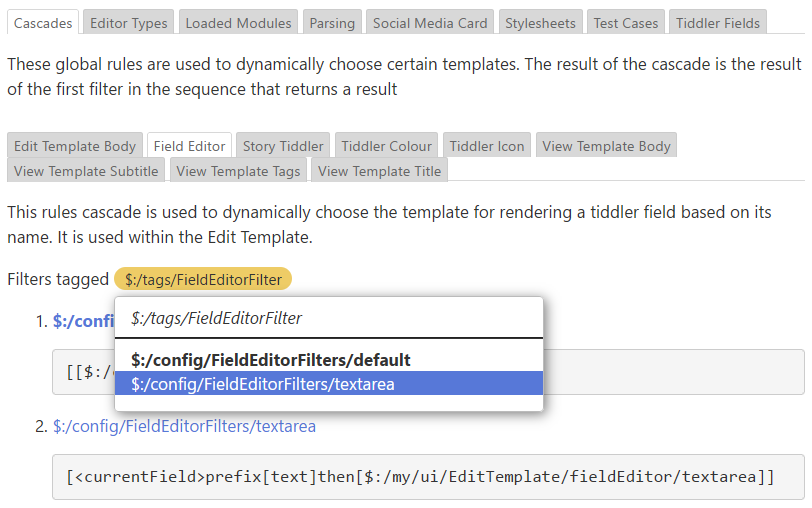Select the Tiddler Colour cascade tab
Screen dimensions: 812x508
click(387, 146)
